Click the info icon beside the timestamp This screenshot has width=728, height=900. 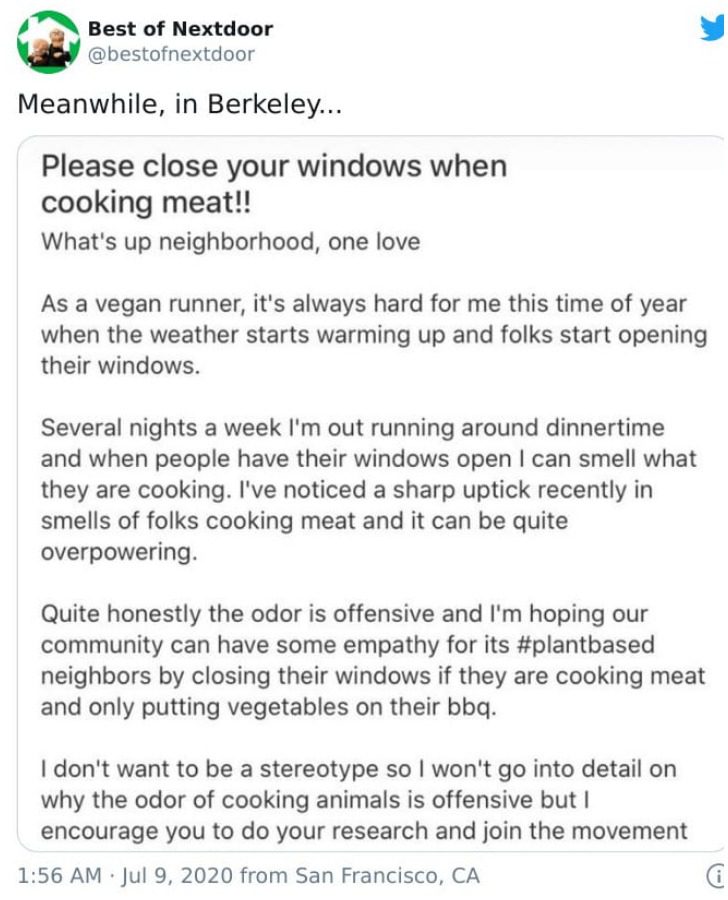(715, 876)
